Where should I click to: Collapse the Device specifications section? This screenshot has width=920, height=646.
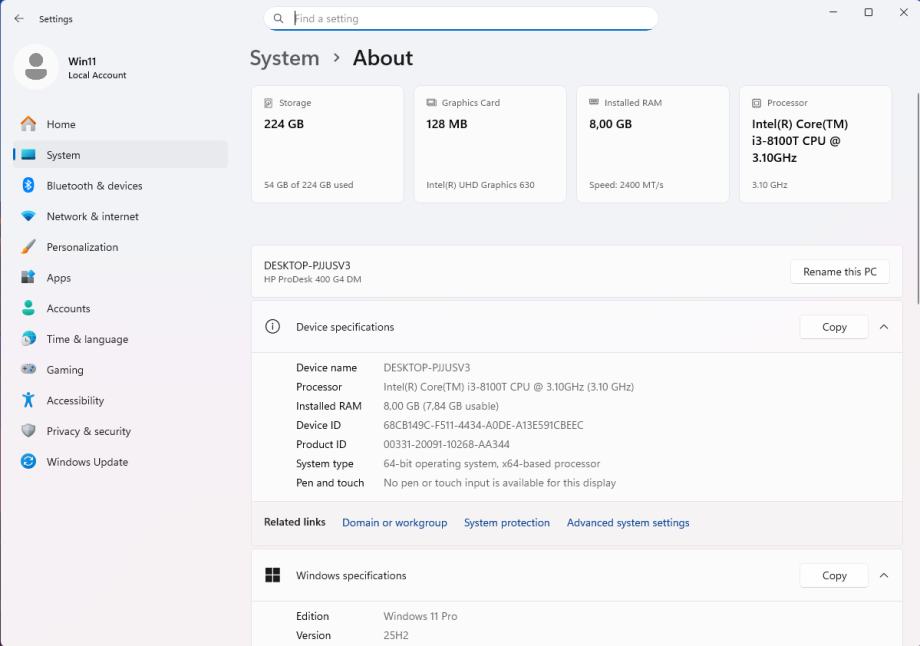point(883,327)
